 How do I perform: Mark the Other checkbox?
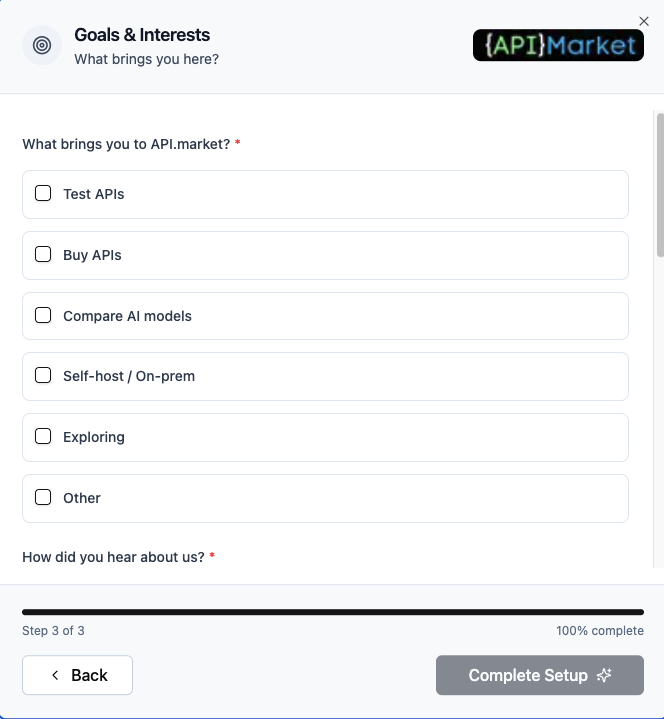[x=43, y=498]
